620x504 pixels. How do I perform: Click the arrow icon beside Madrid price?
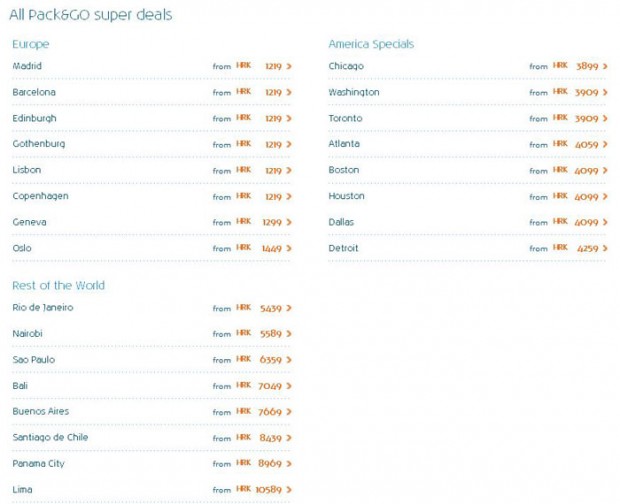(x=289, y=66)
